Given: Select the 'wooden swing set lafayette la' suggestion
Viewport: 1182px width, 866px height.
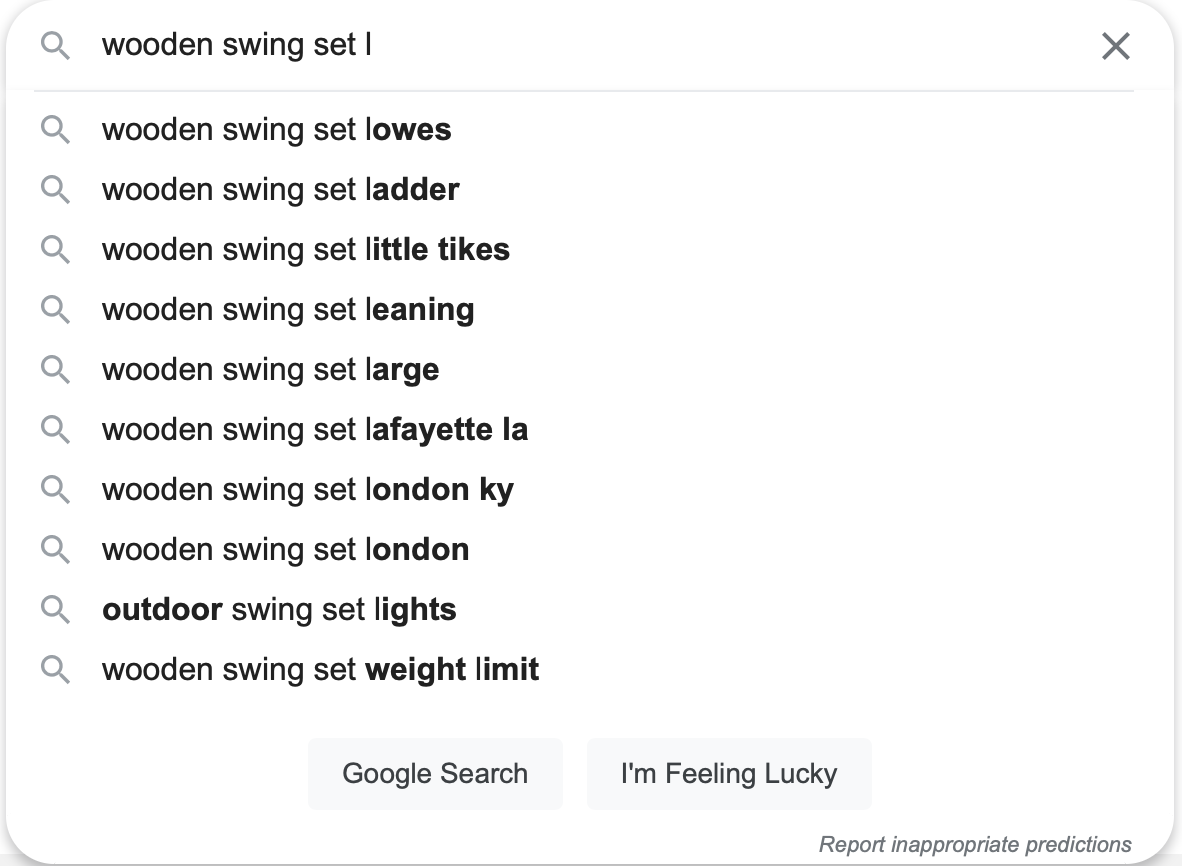Looking at the screenshot, I should pos(315,429).
